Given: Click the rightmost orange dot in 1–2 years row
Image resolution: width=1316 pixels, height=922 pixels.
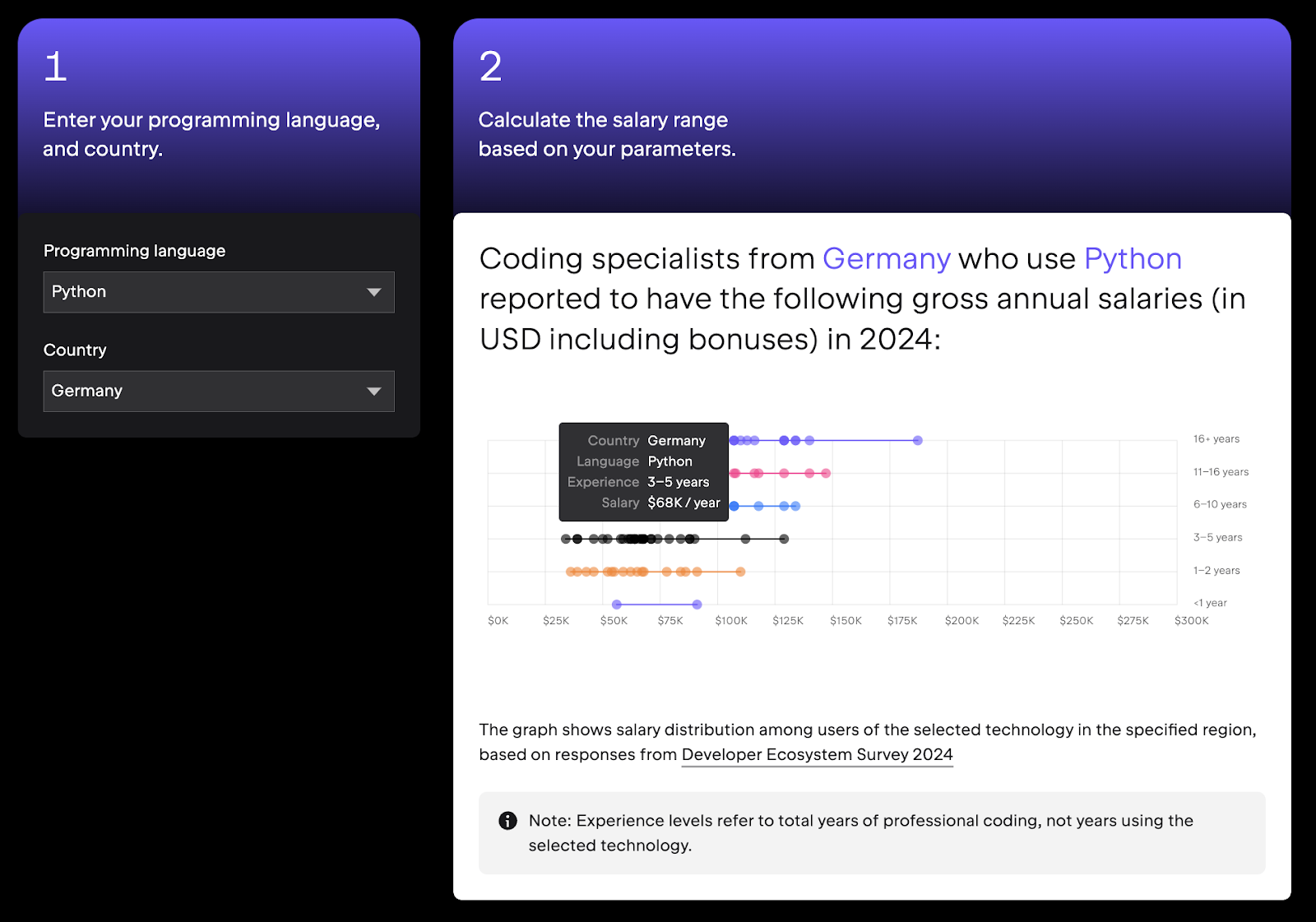Looking at the screenshot, I should [x=740, y=572].
